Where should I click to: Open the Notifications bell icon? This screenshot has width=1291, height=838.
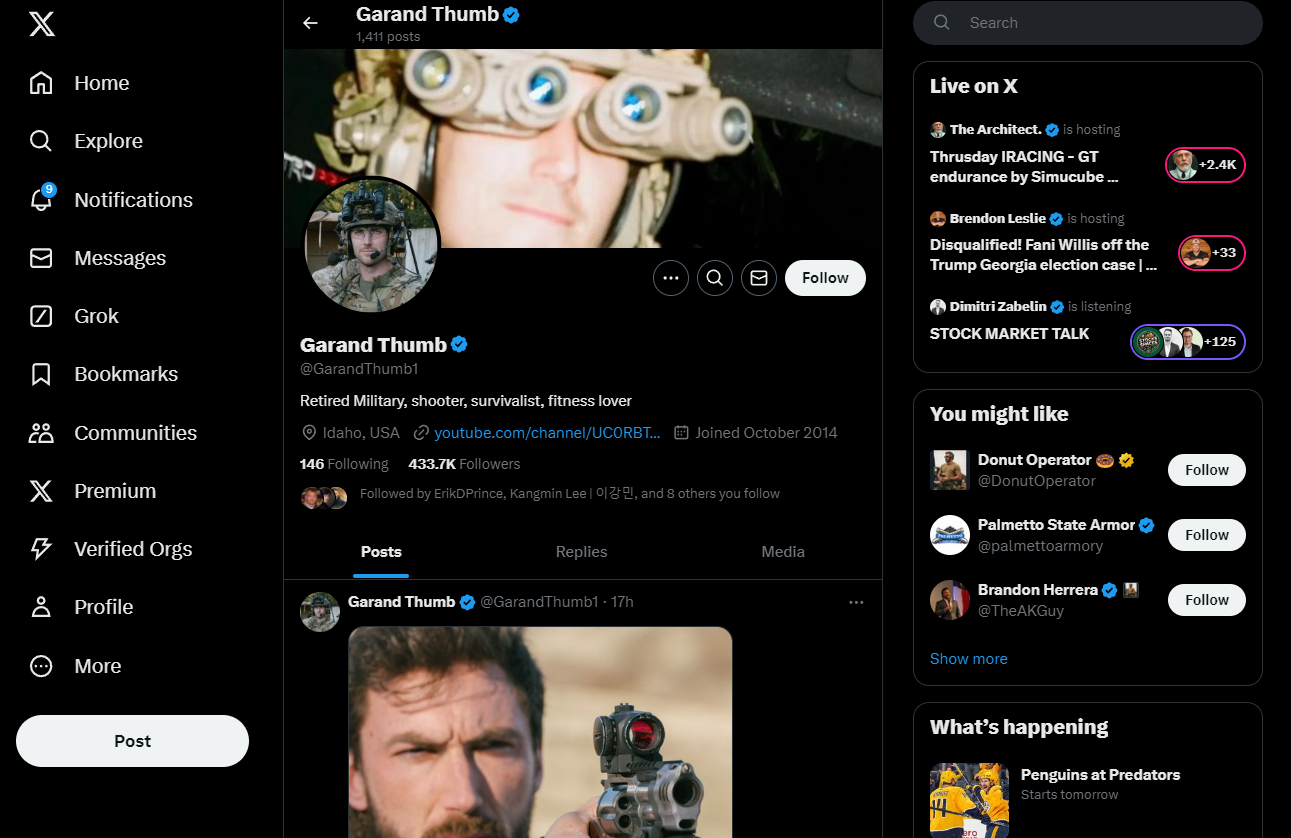[x=41, y=200]
